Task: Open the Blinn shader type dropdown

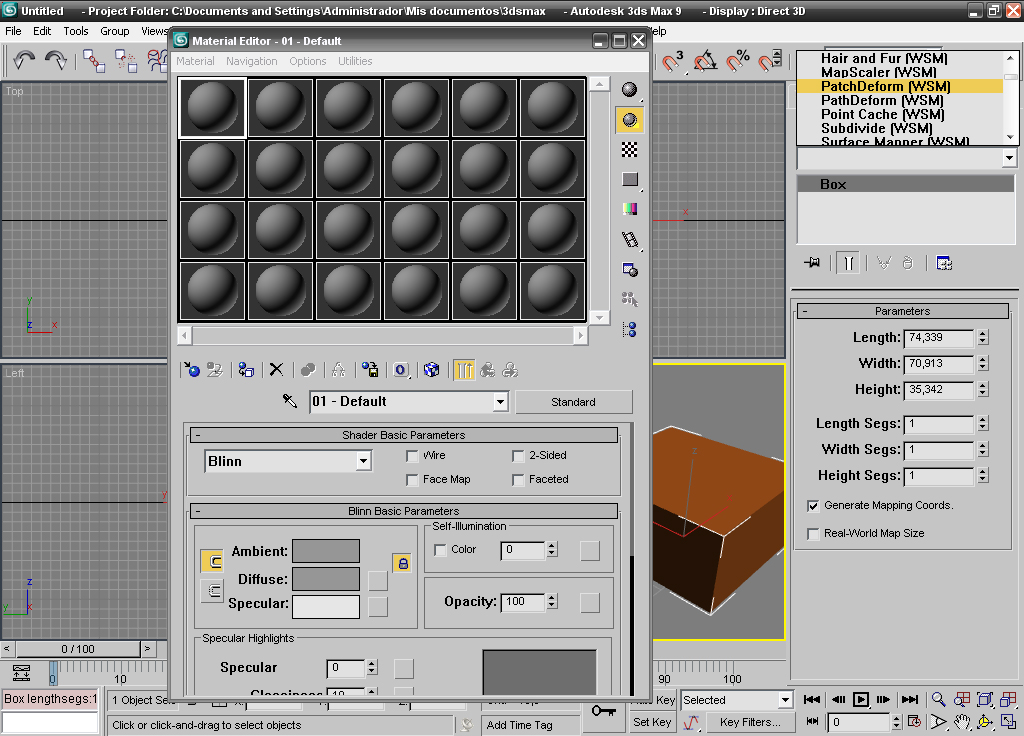Action: tap(364, 461)
